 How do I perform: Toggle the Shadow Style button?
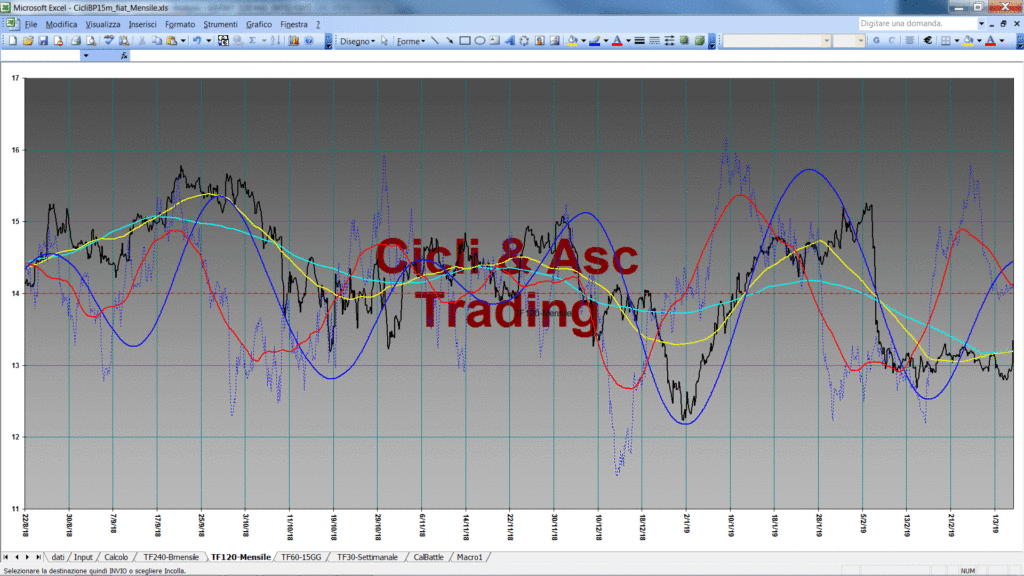click(x=684, y=40)
